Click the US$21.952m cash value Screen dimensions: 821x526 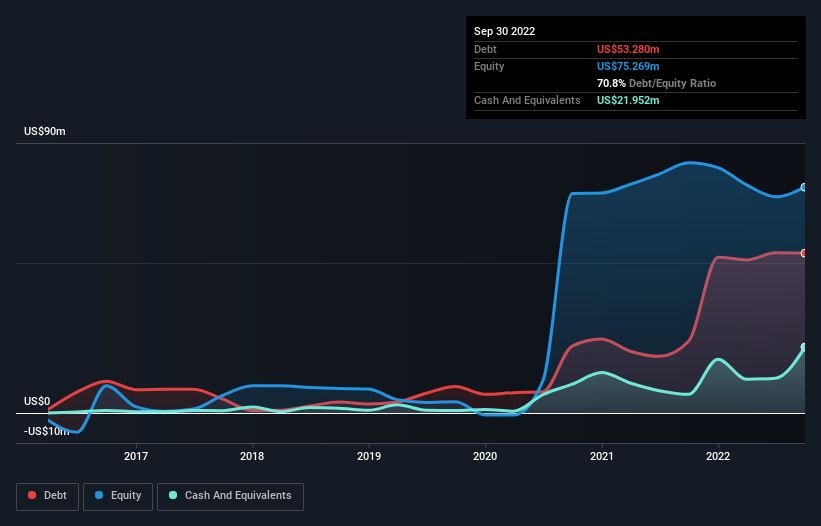[628, 100]
